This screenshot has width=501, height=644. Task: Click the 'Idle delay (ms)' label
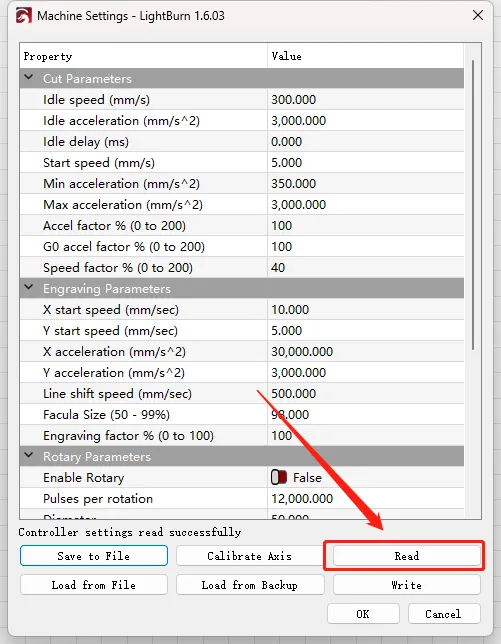point(86,142)
